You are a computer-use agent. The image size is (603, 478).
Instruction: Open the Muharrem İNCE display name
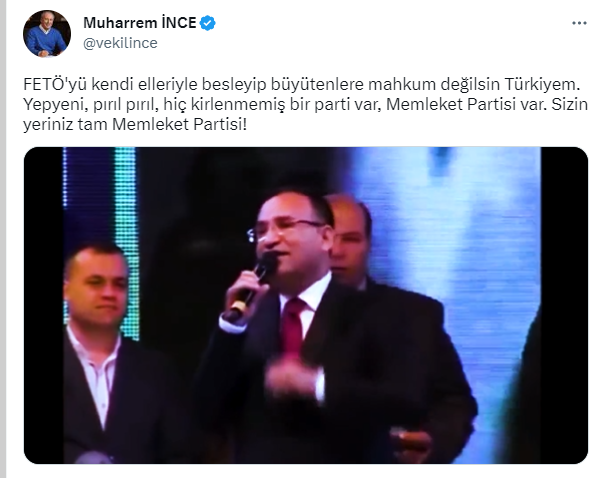pos(140,23)
